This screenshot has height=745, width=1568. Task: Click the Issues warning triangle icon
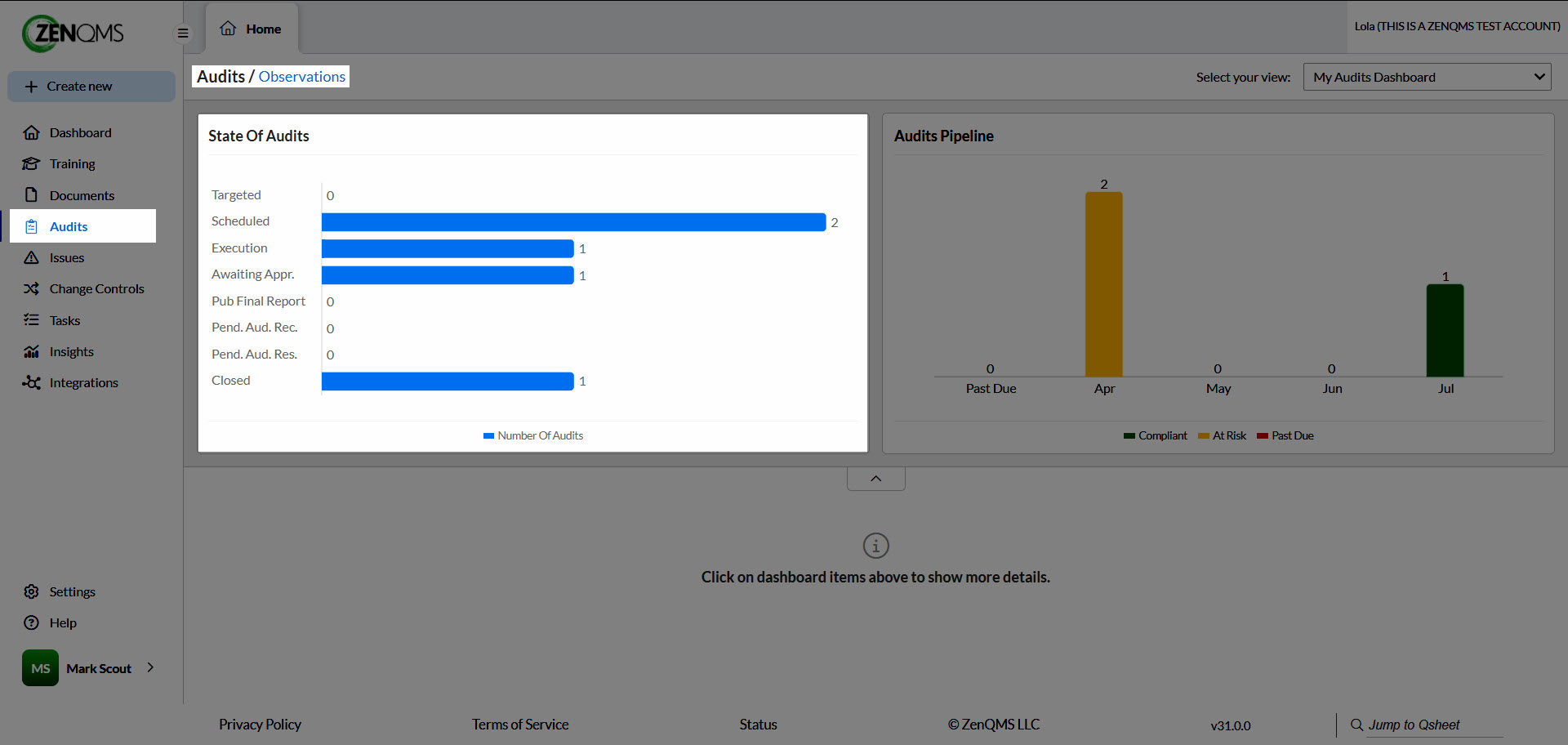(31, 257)
